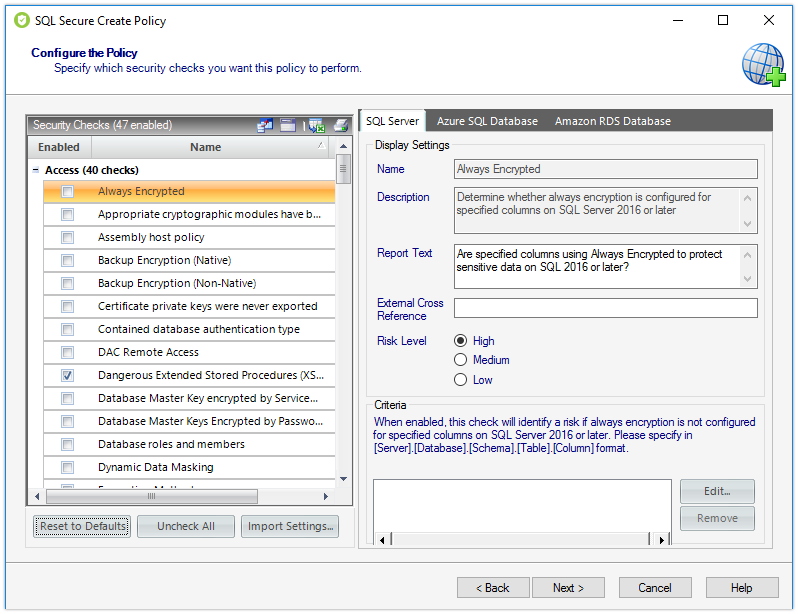Select the Dynamic Data Masking row name
Image resolution: width=798 pixels, height=614 pixels.
pos(156,467)
